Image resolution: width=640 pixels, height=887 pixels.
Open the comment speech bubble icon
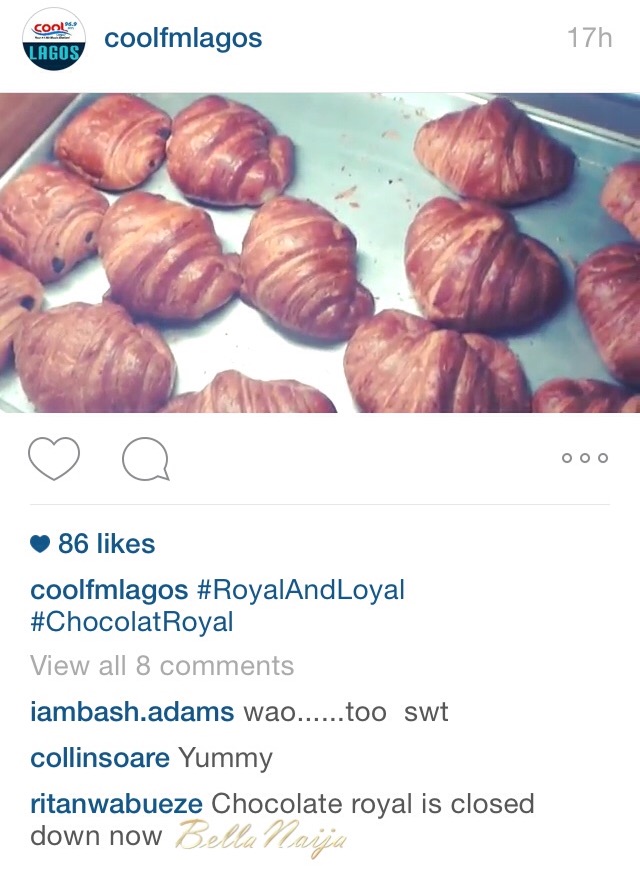[145, 459]
